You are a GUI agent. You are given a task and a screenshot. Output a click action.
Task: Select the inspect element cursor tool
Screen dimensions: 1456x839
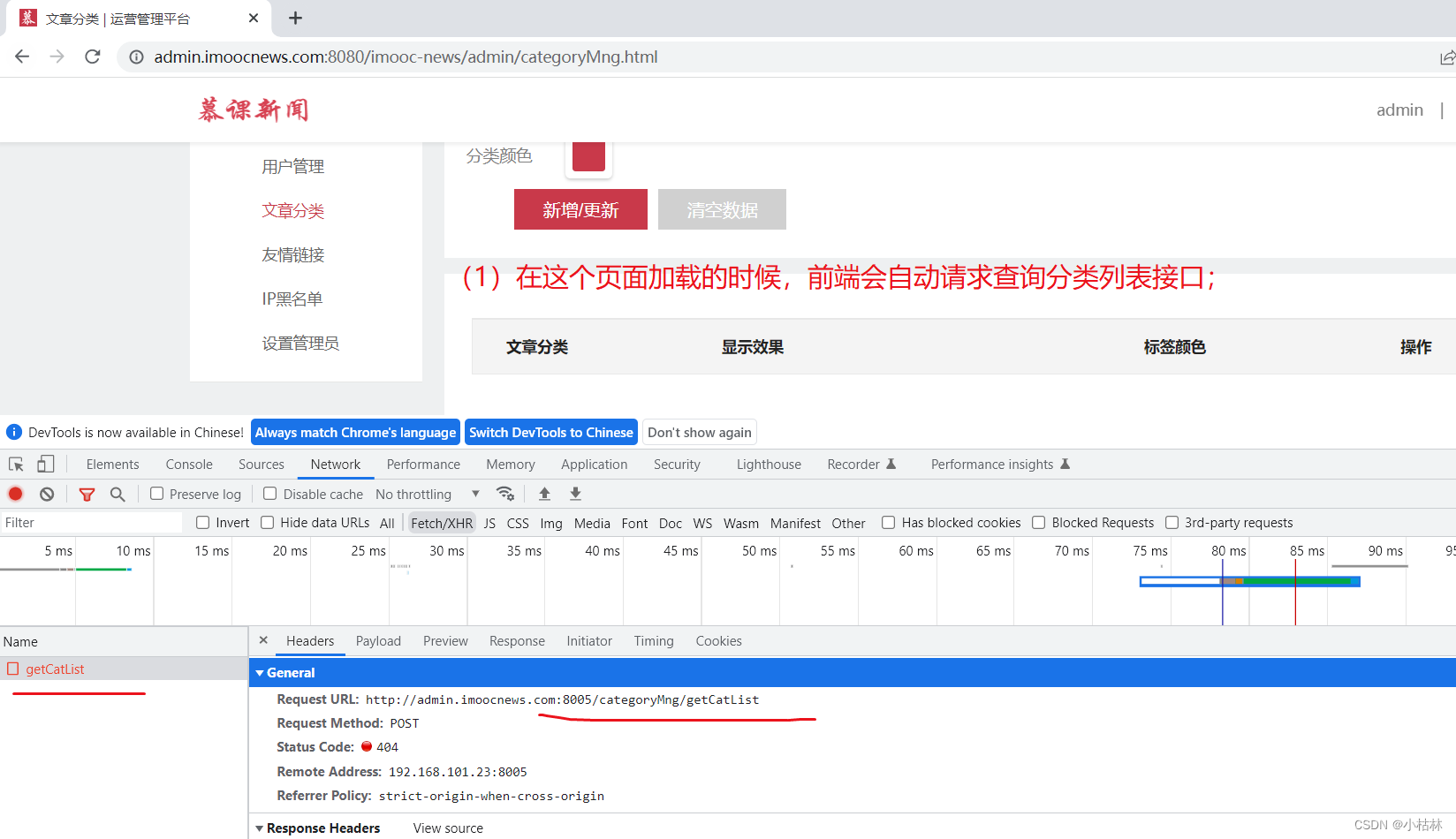15,464
